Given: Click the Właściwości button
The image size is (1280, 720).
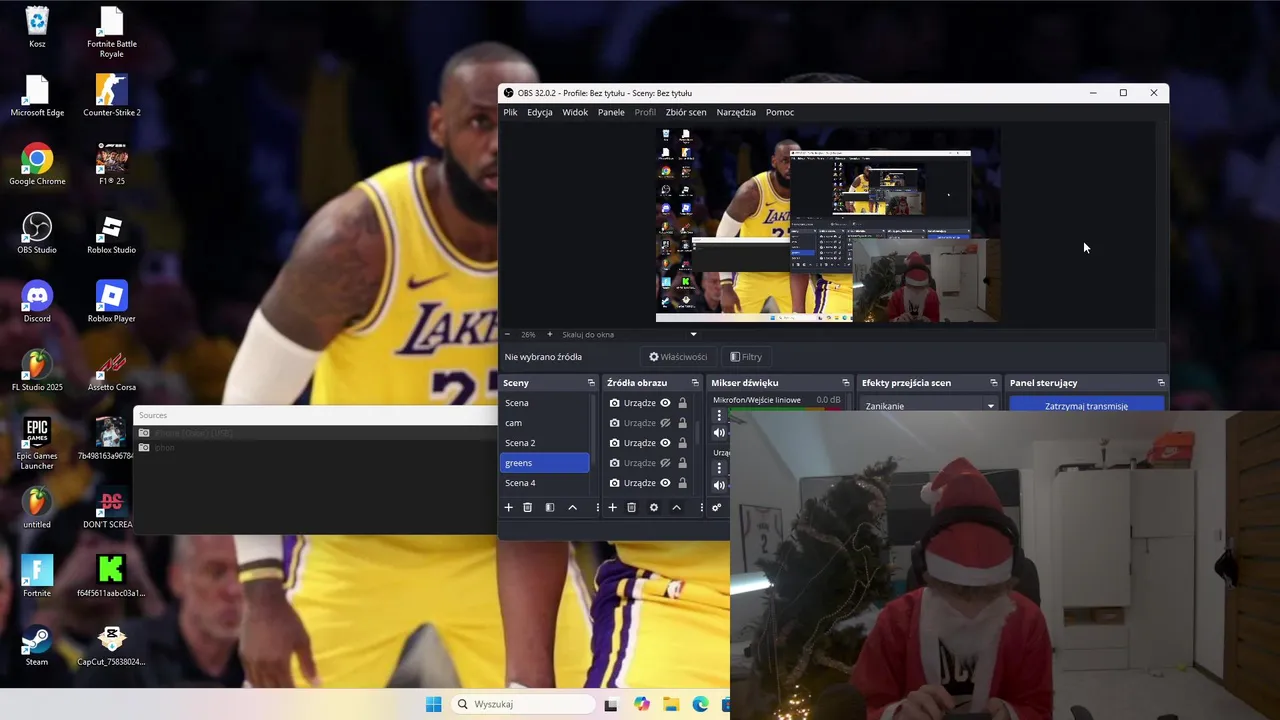Looking at the screenshot, I should (x=678, y=357).
